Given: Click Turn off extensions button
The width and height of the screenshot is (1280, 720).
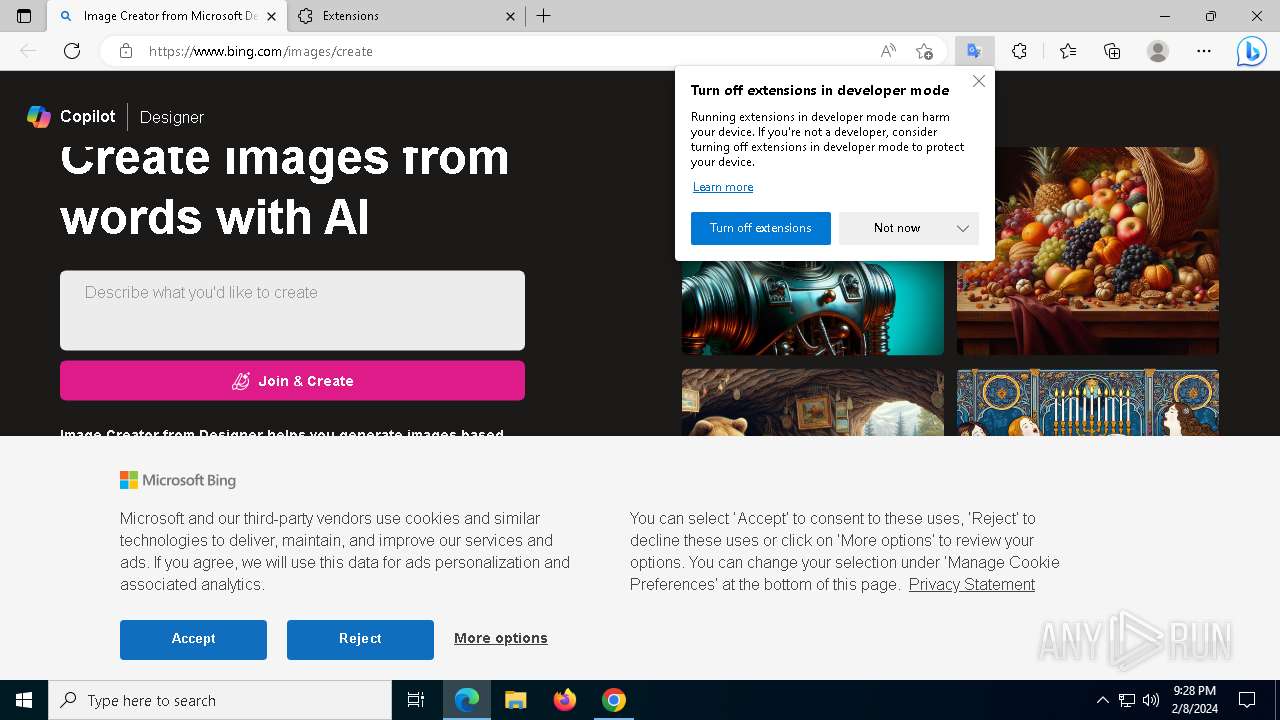Looking at the screenshot, I should [761, 228].
